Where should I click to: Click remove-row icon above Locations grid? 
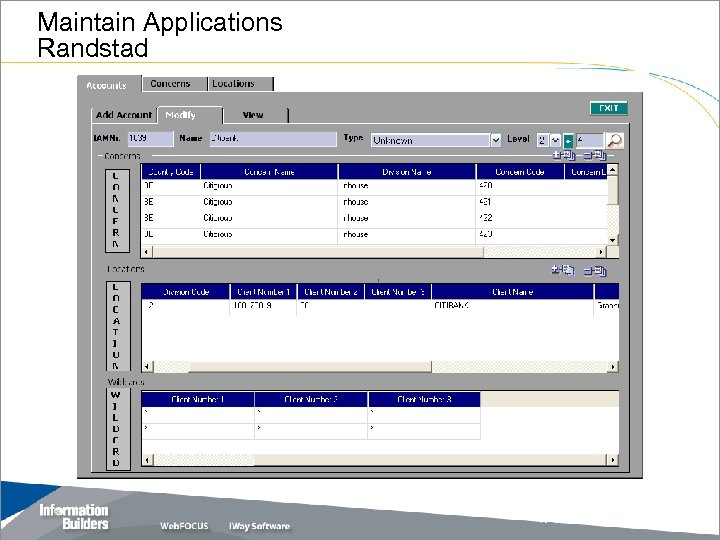(x=594, y=270)
